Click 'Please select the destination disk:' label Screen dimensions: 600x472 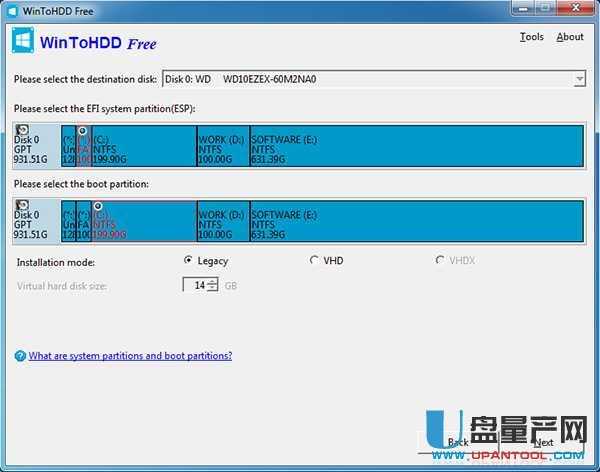[x=85, y=79]
